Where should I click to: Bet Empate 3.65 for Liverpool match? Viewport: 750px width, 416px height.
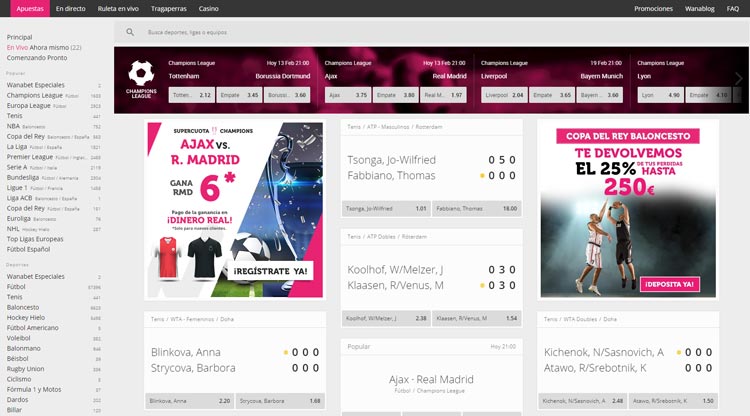[x=552, y=95]
